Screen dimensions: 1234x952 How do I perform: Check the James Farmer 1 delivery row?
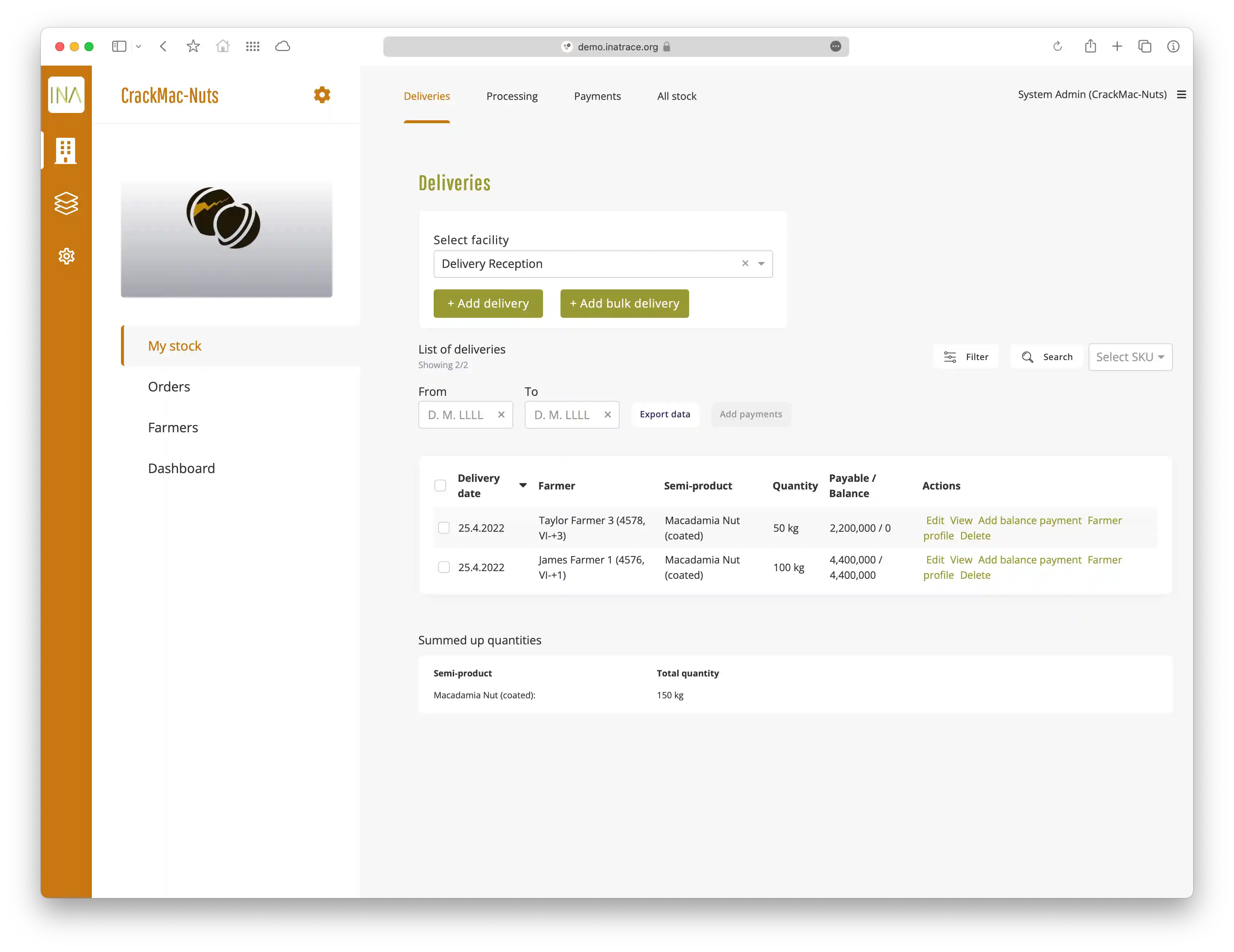pos(444,567)
